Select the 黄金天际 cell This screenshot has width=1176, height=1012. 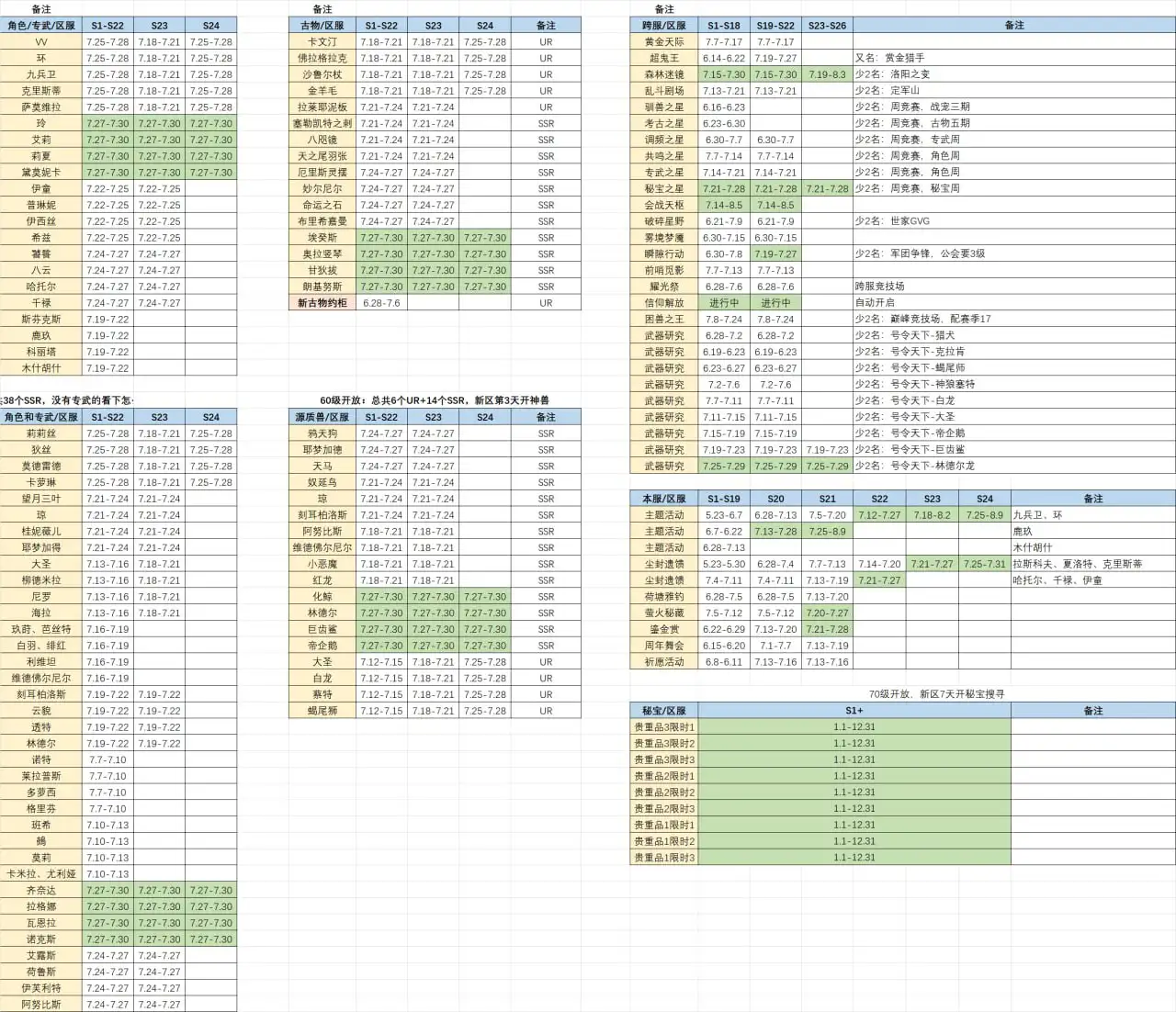(x=663, y=42)
